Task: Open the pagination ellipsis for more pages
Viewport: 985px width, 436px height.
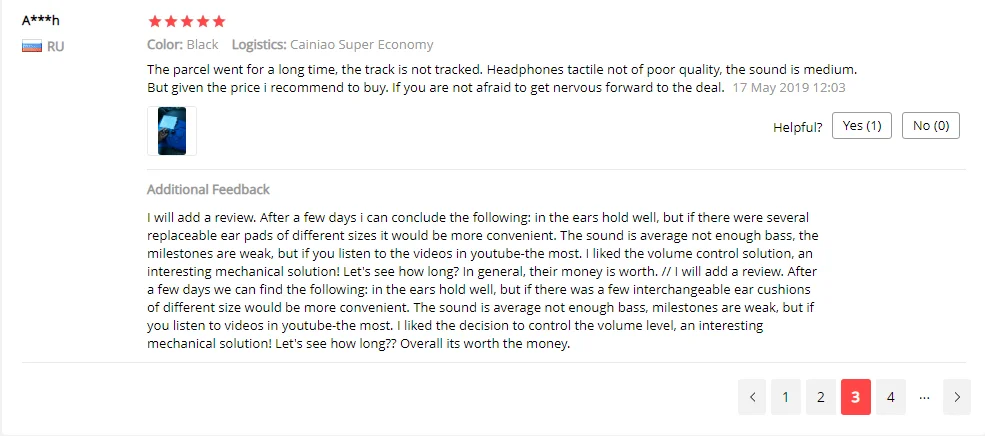Action: (923, 397)
